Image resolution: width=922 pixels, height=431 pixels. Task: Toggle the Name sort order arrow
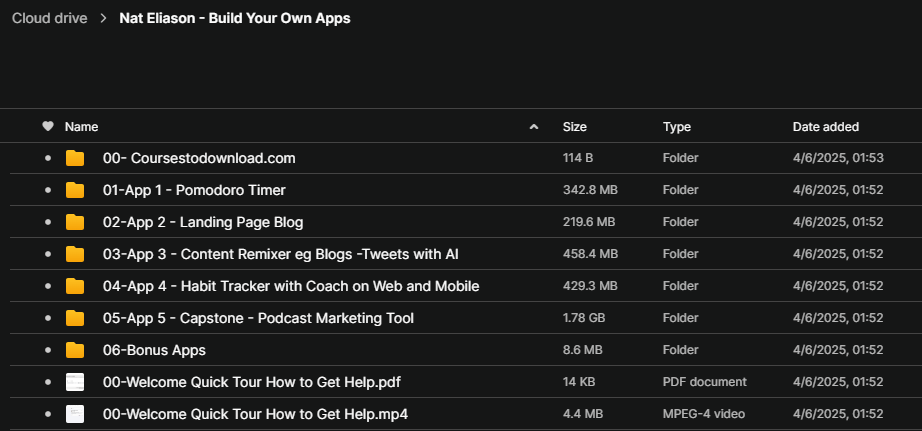coord(534,126)
